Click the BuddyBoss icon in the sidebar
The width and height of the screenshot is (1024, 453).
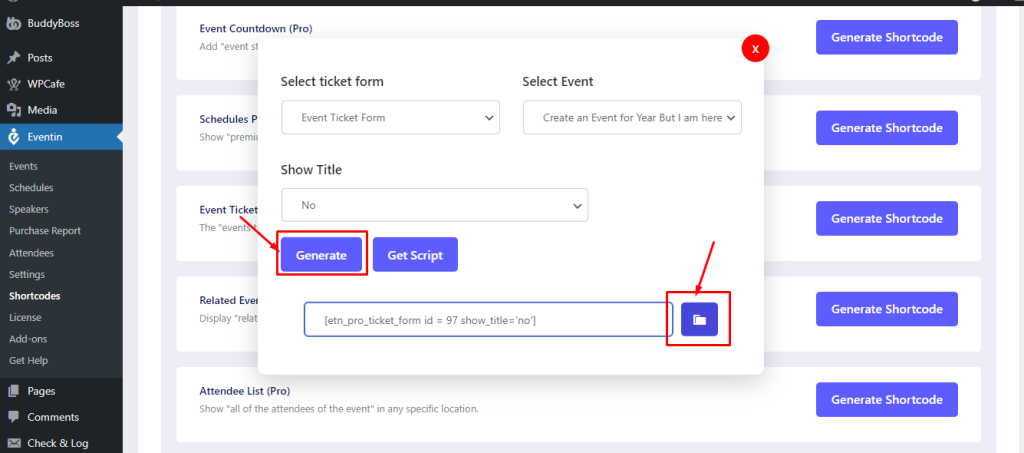13,23
